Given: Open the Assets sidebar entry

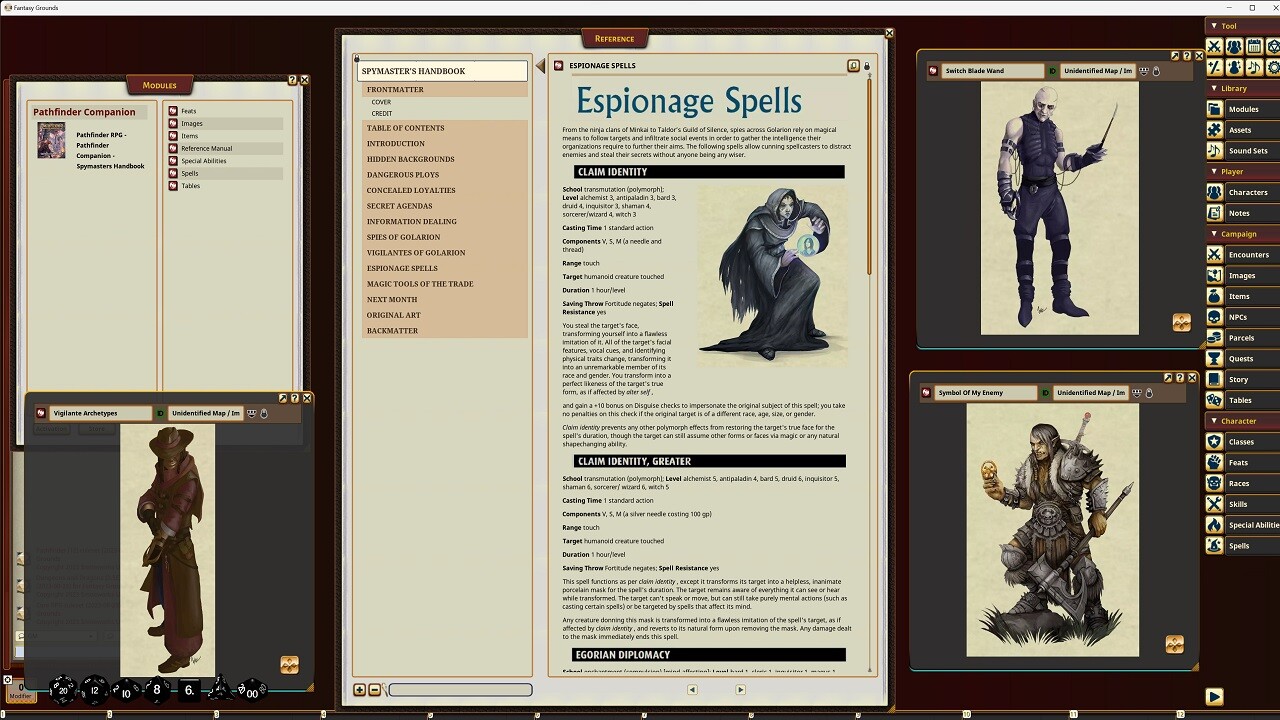Looking at the screenshot, I should (x=1239, y=130).
